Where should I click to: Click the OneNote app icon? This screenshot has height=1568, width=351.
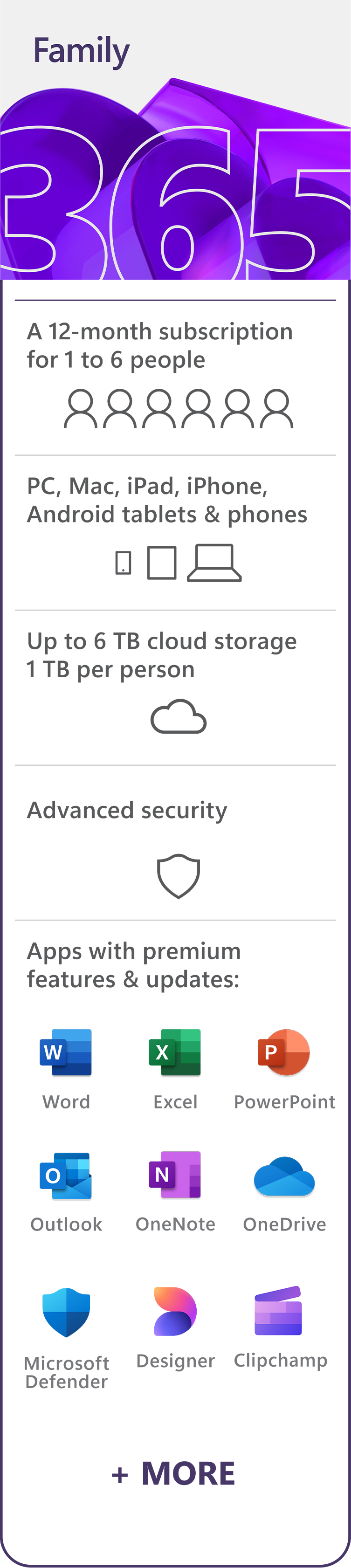click(175, 1175)
